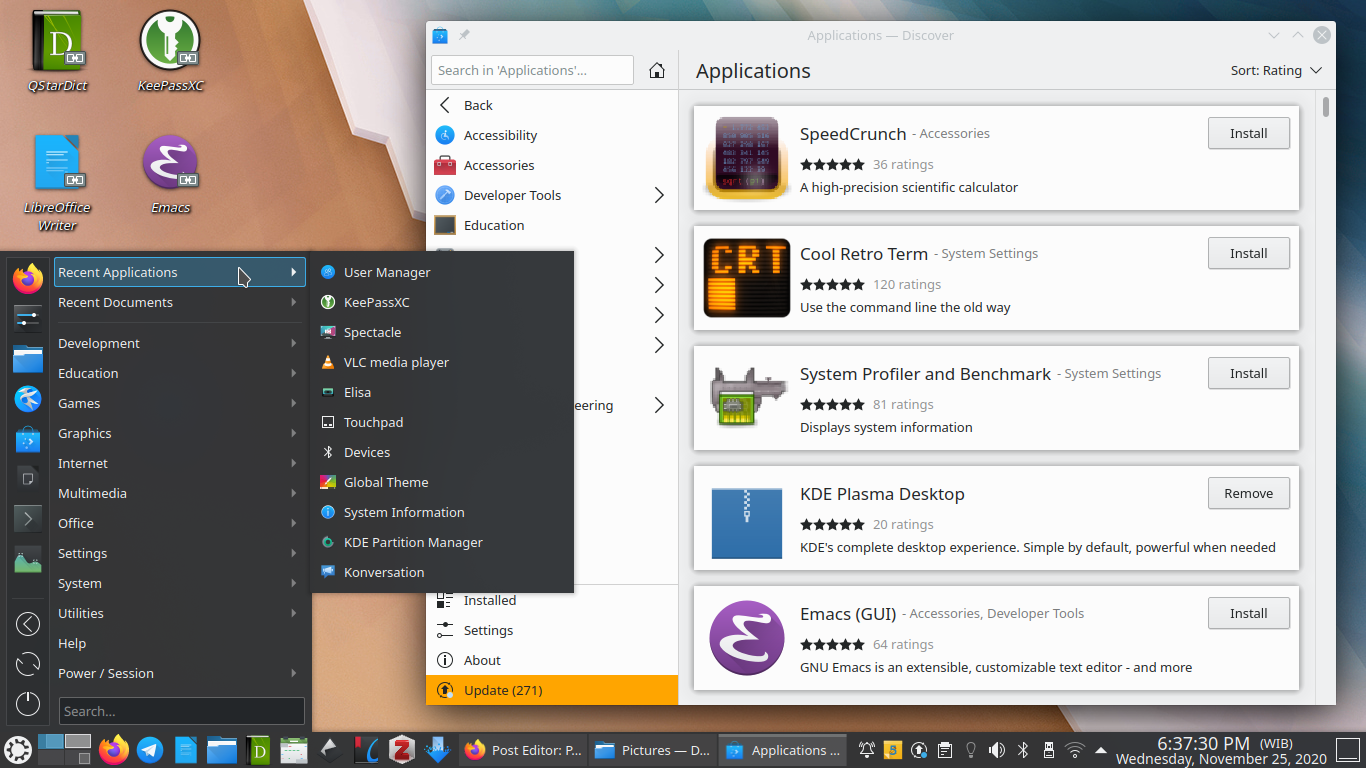Launch Zotero from the taskbar
Screen dimensions: 1366x768
tap(402, 750)
